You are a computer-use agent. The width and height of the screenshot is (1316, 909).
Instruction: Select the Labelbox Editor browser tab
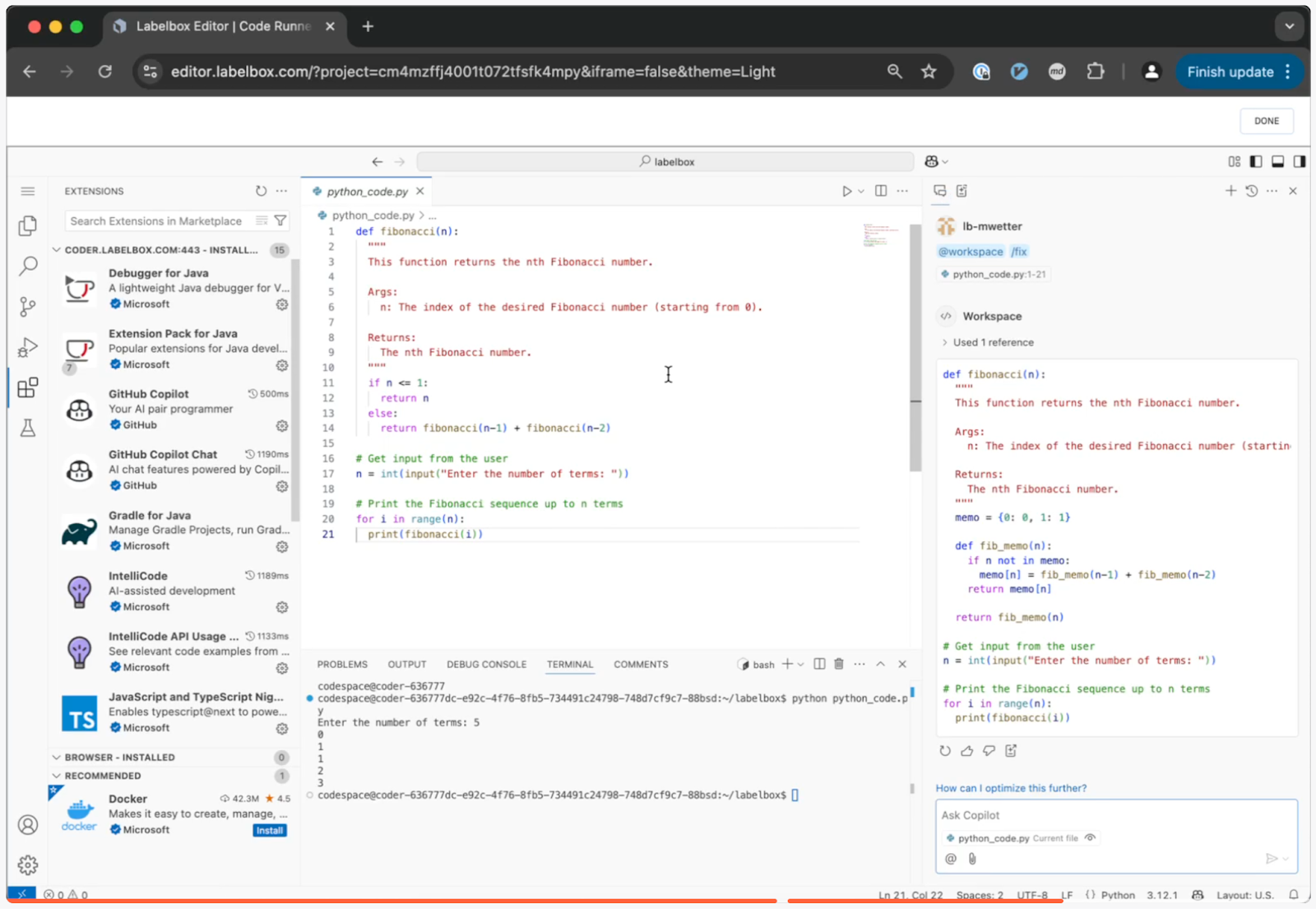point(224,26)
